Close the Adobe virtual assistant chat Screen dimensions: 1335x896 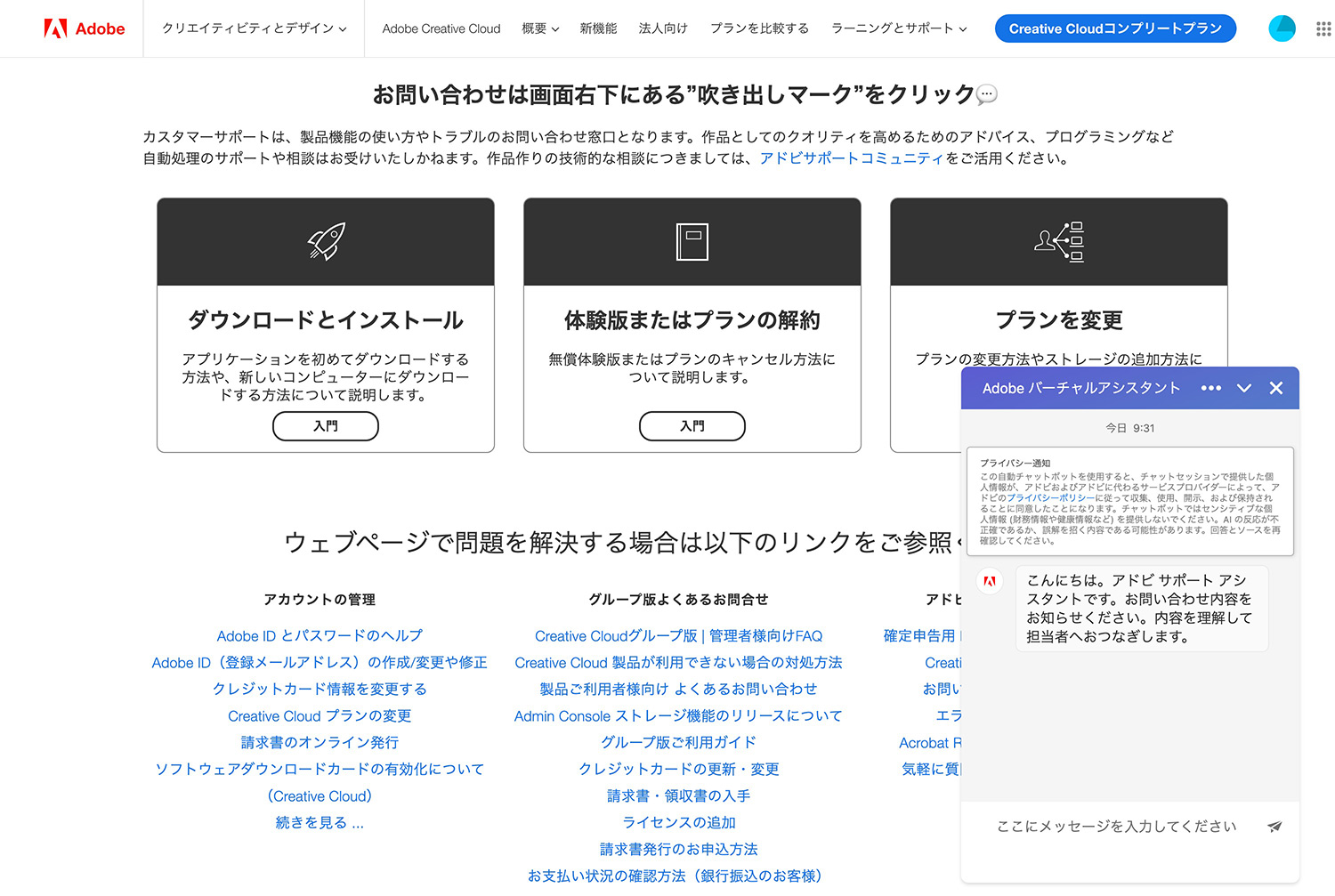(x=1276, y=388)
